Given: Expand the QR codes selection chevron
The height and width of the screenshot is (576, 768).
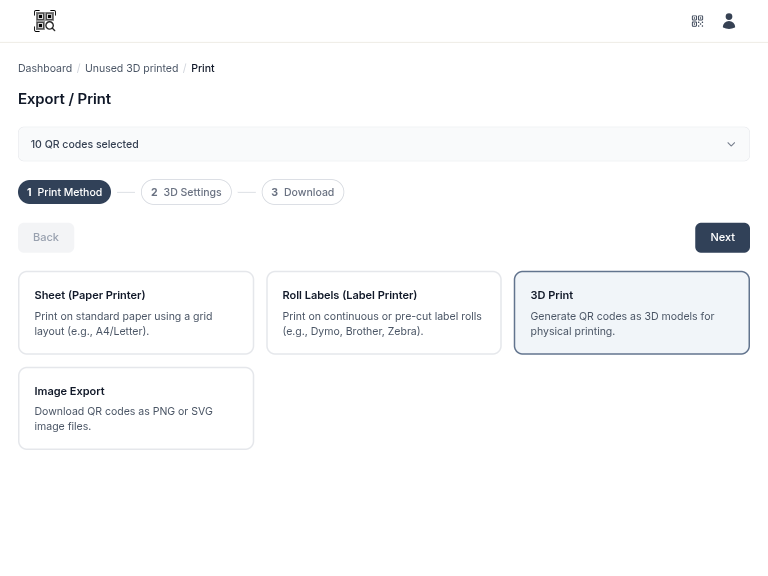Looking at the screenshot, I should point(730,144).
